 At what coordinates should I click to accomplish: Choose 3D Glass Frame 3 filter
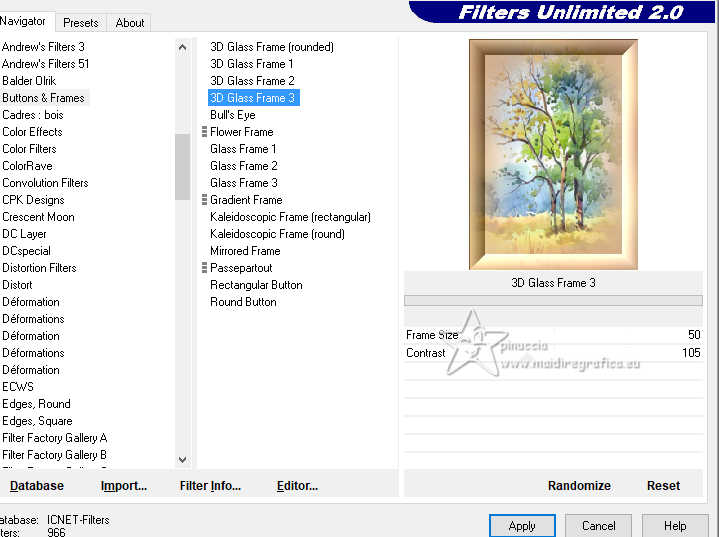tap(254, 98)
